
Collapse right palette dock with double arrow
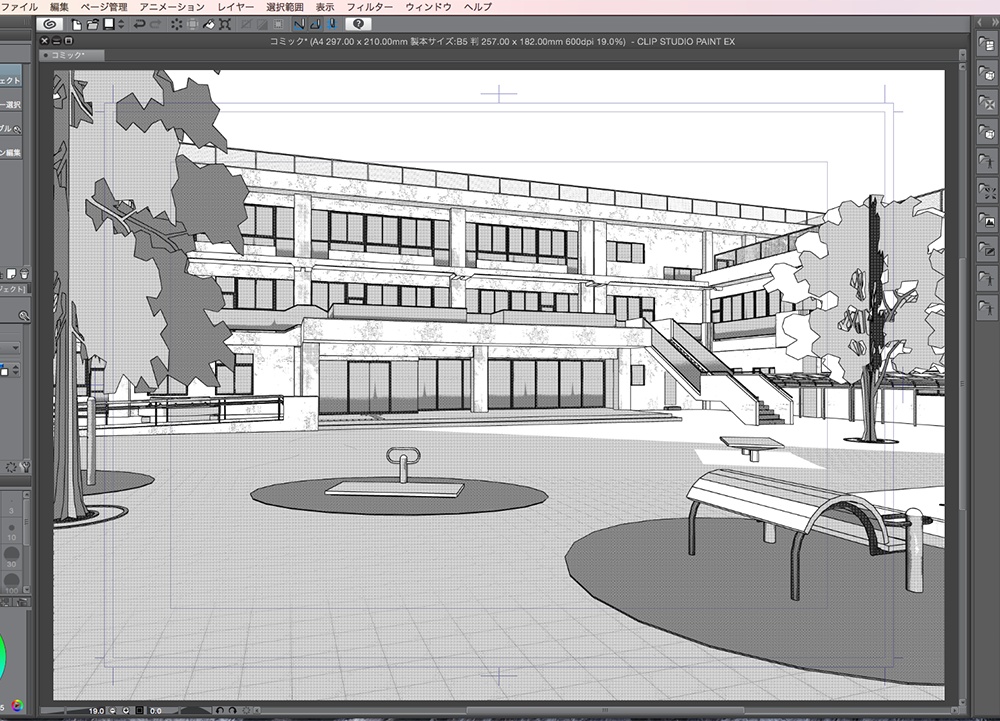point(994,22)
